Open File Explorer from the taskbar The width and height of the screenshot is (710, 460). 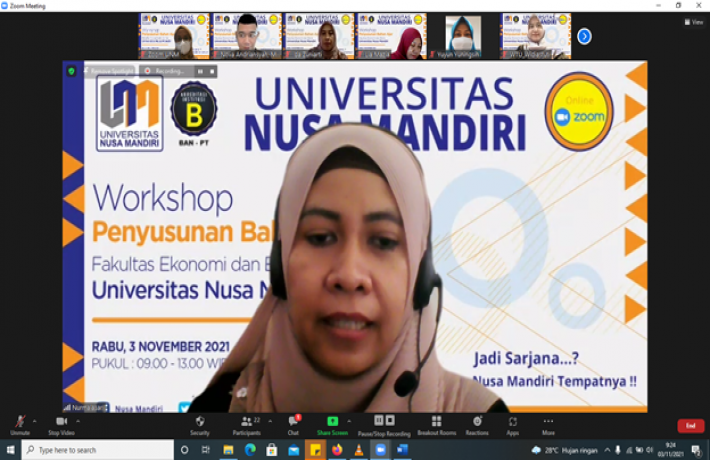pos(228,450)
